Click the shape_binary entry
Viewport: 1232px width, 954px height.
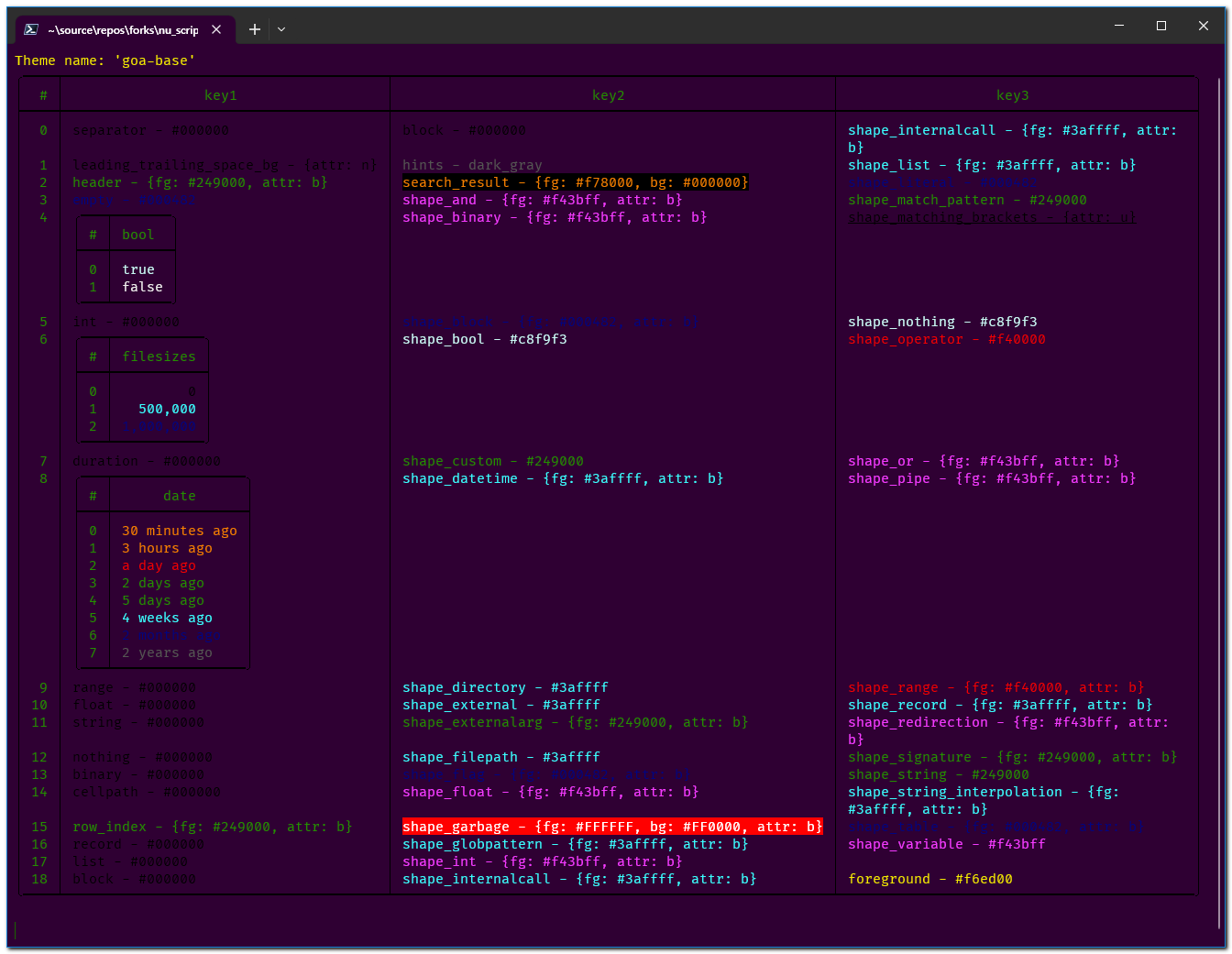555,217
